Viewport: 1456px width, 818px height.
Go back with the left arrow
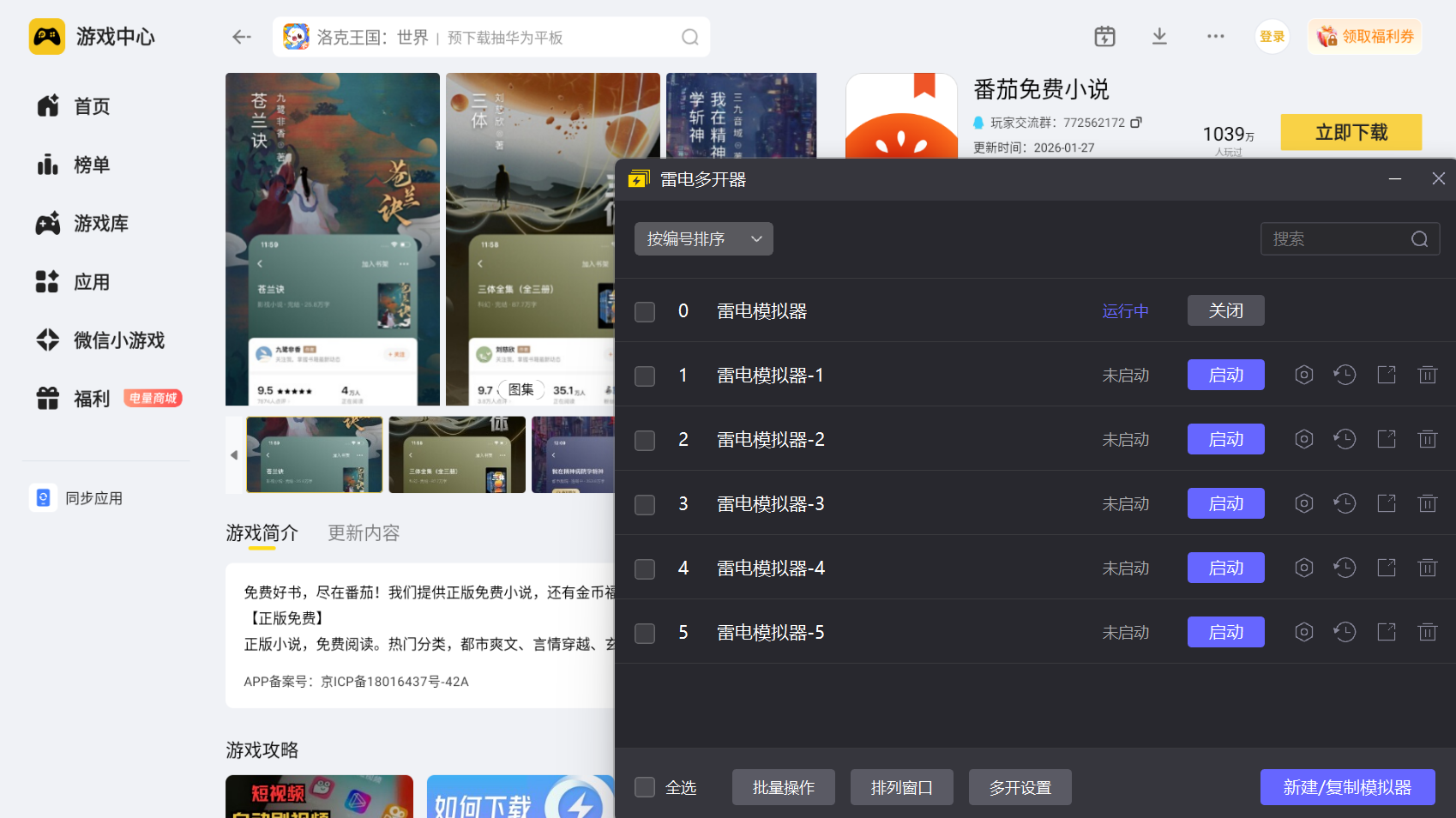[242, 37]
